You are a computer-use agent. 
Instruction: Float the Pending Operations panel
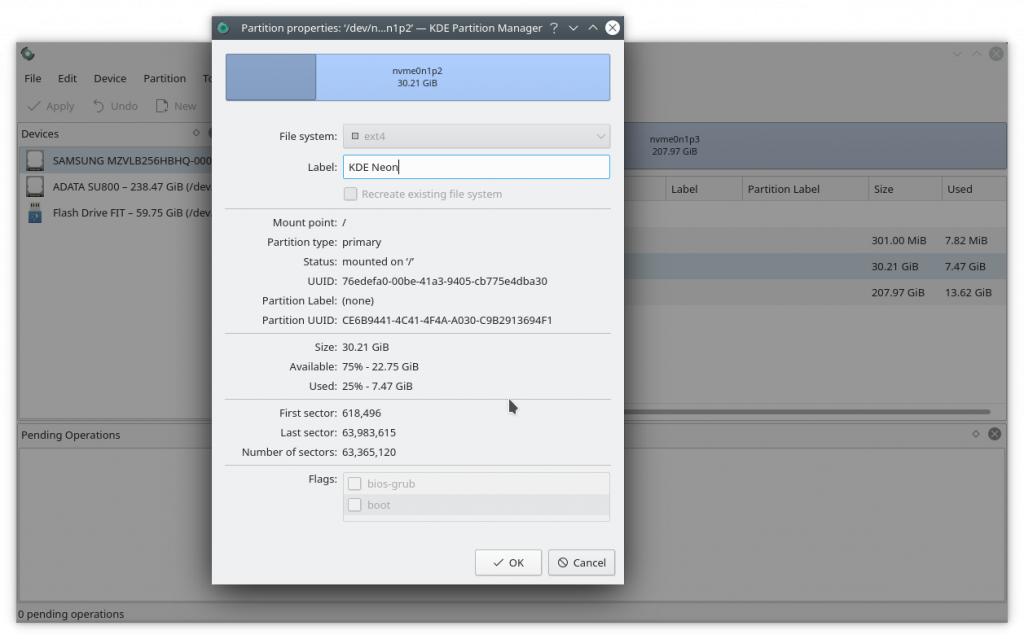point(976,434)
